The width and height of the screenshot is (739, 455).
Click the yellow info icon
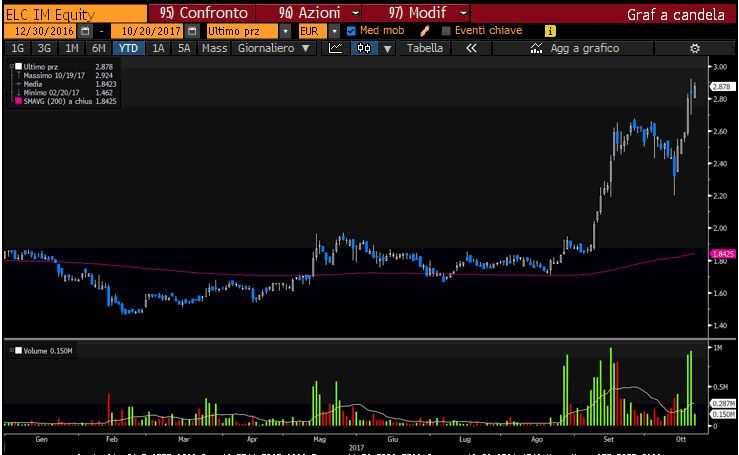[550, 31]
